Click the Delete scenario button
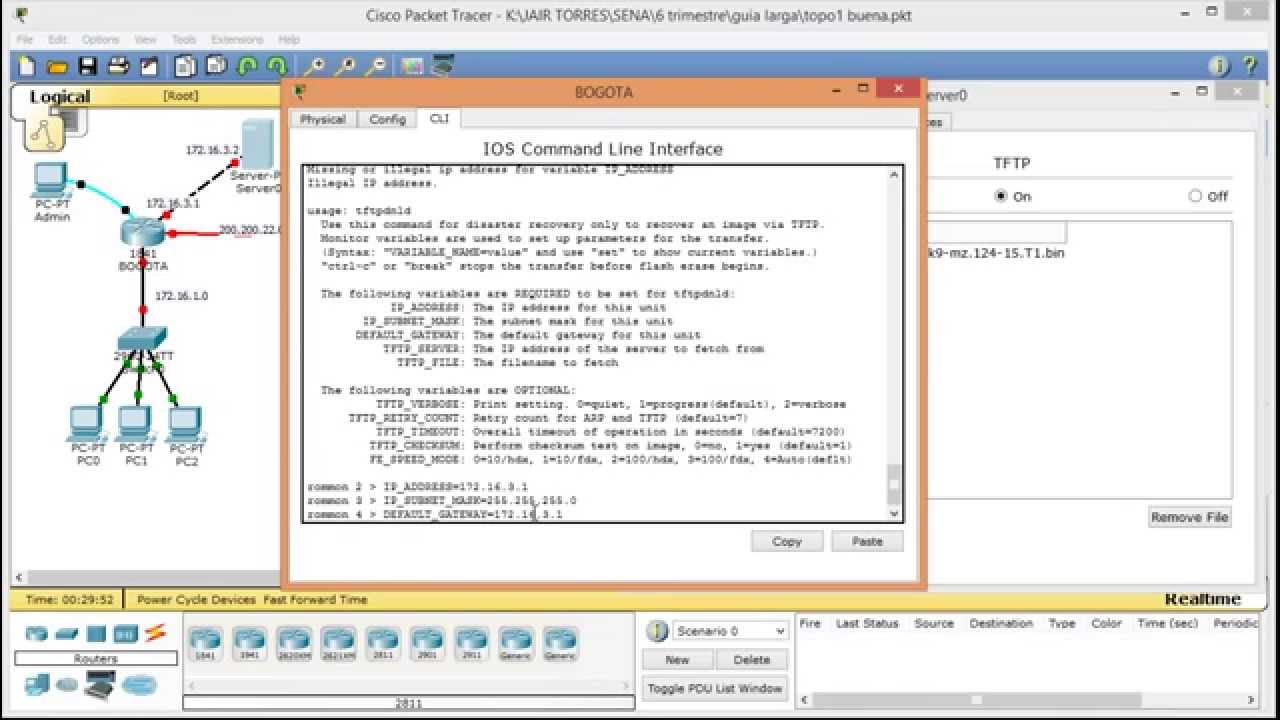This screenshot has height=720, width=1280. tap(751, 660)
